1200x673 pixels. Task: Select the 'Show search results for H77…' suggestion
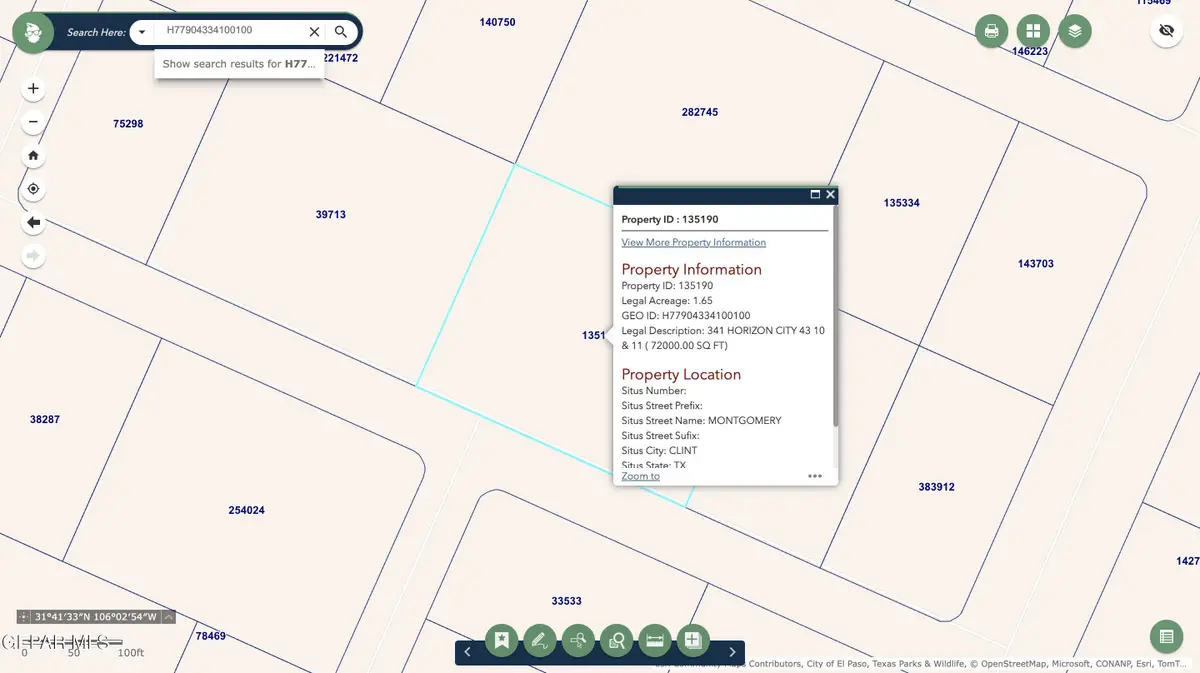click(239, 64)
